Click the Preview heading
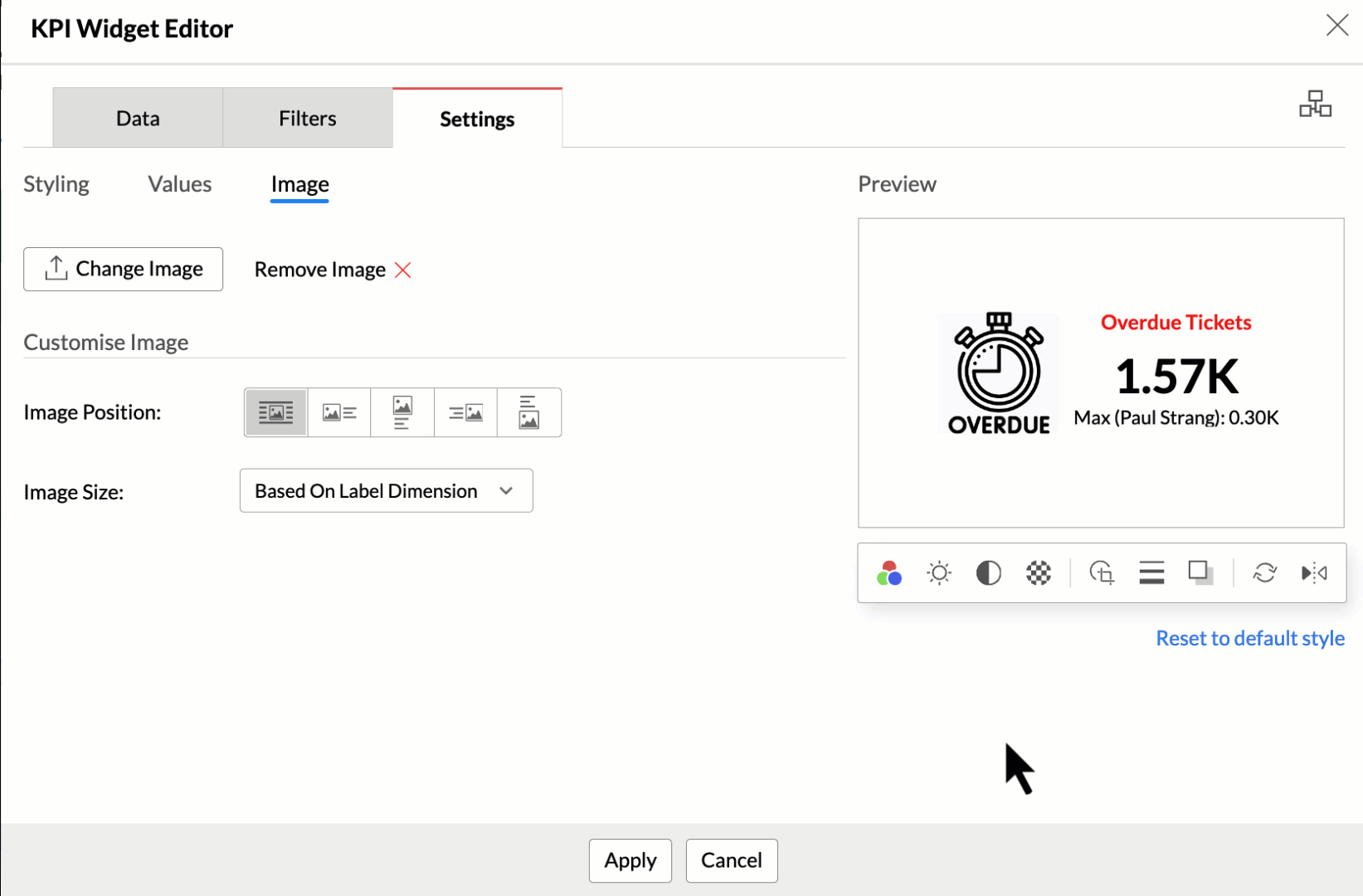The image size is (1363, 896). pyautogui.click(x=897, y=184)
